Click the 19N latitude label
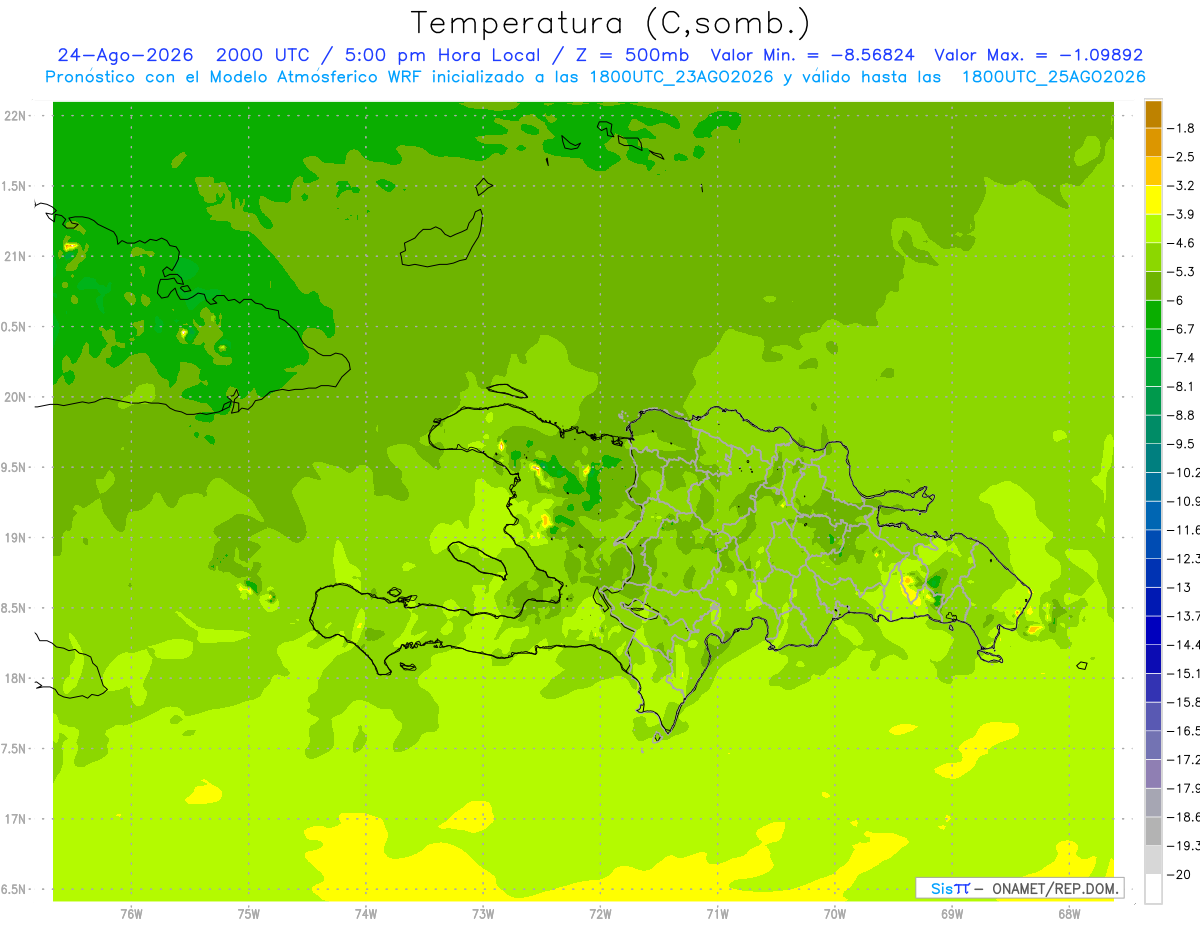 tap(17, 538)
